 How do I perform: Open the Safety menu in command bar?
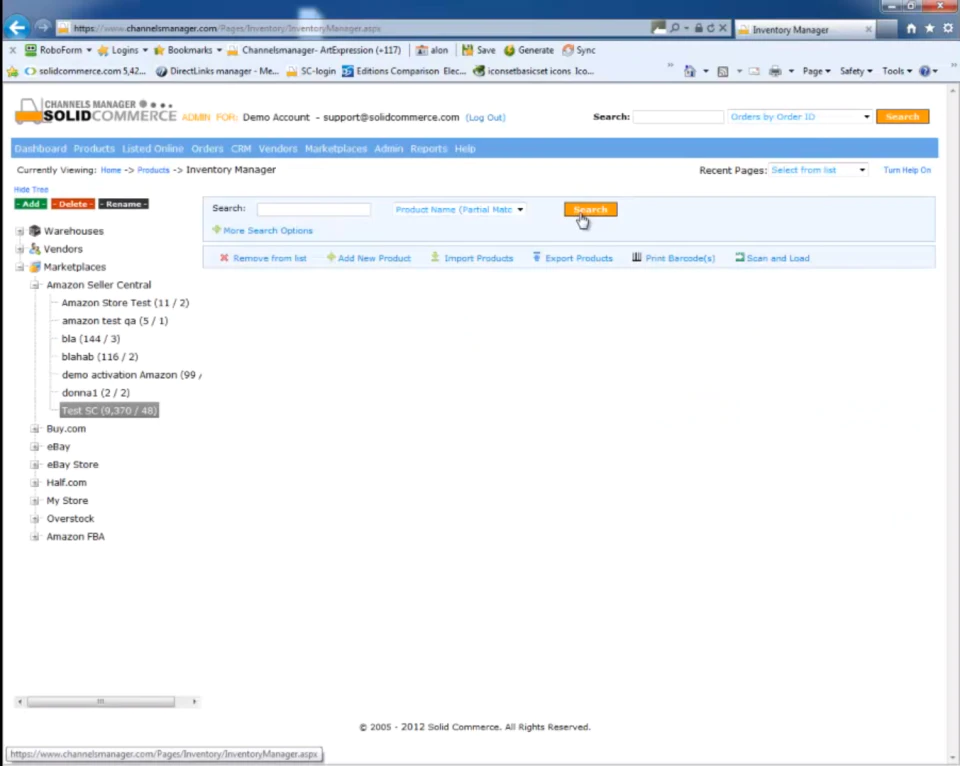tap(856, 71)
